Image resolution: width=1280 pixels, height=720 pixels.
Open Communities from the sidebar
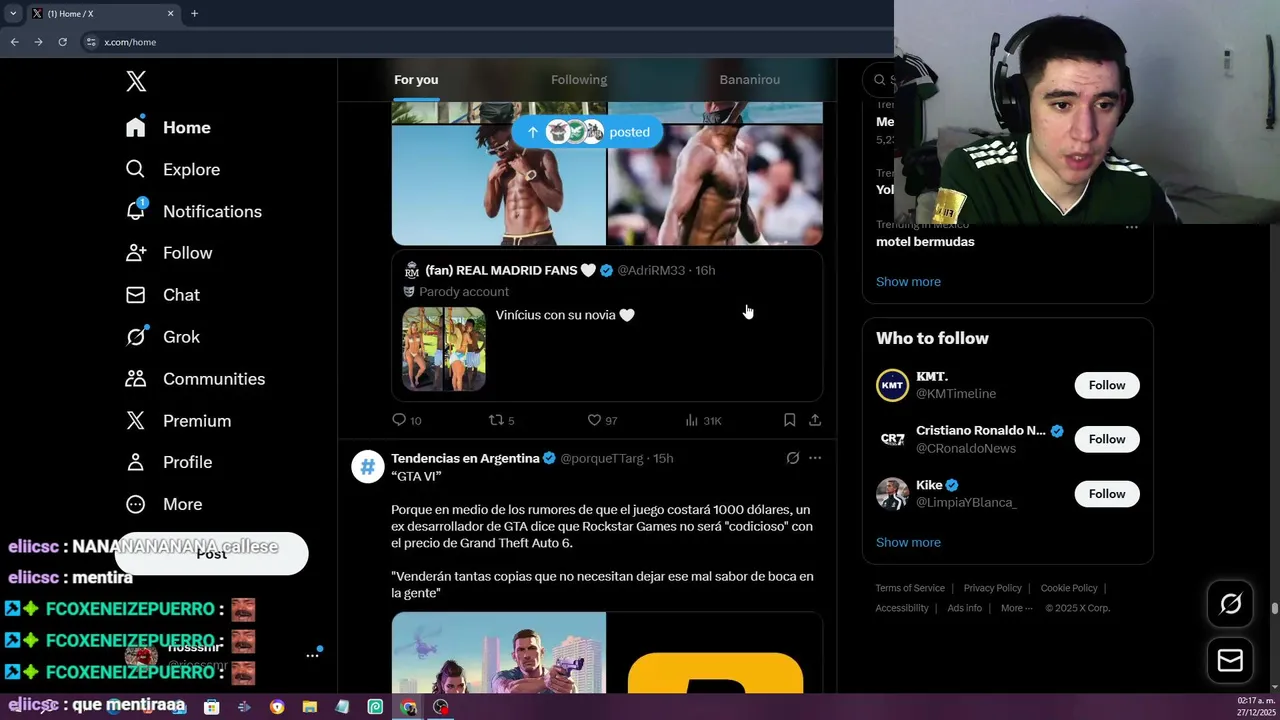[195, 379]
